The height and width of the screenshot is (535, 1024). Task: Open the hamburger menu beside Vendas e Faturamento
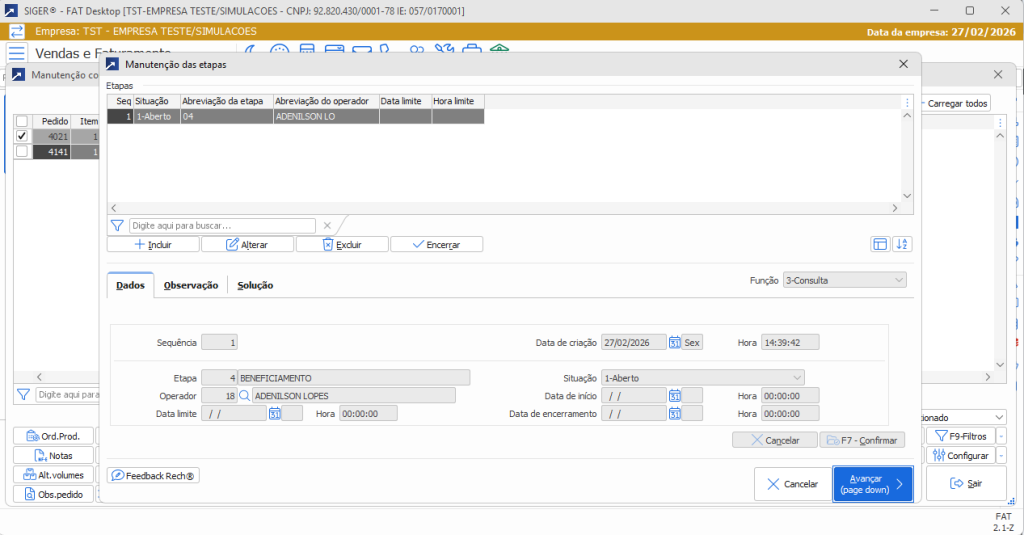click(17, 53)
